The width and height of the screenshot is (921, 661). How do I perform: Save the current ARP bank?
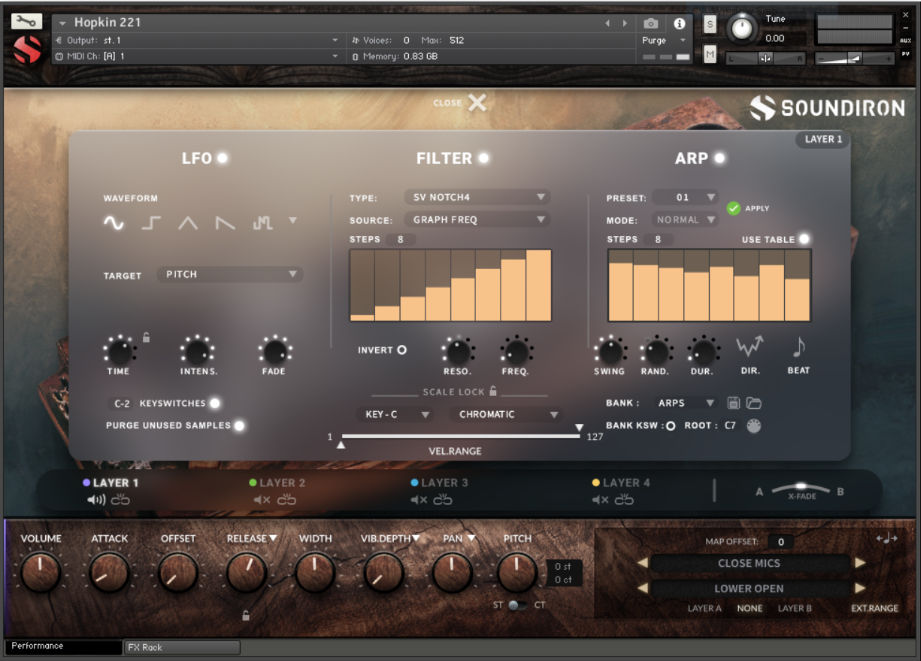[x=734, y=402]
